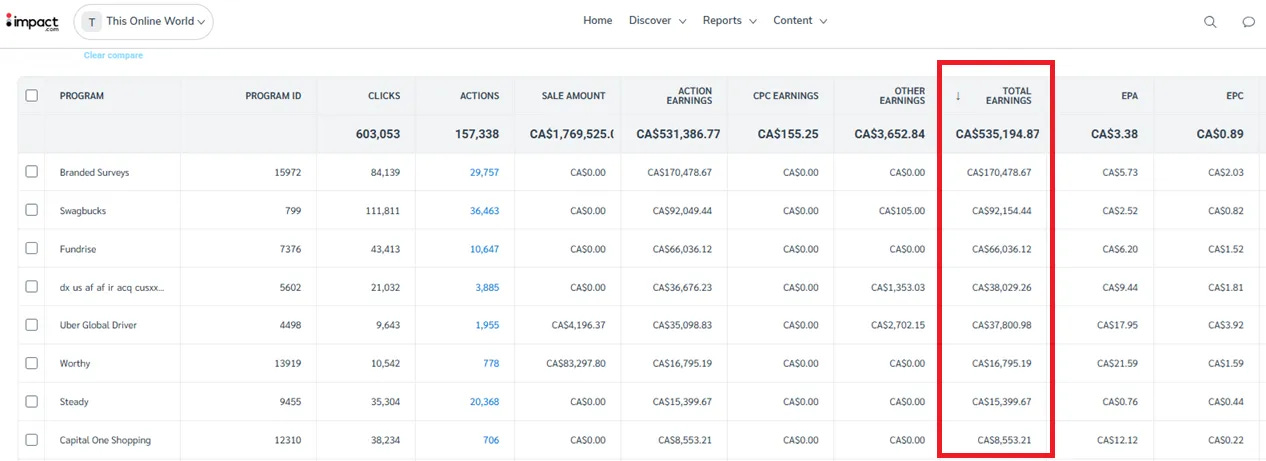Open Steady actions 20,368 link
1266x461 pixels.
point(484,402)
